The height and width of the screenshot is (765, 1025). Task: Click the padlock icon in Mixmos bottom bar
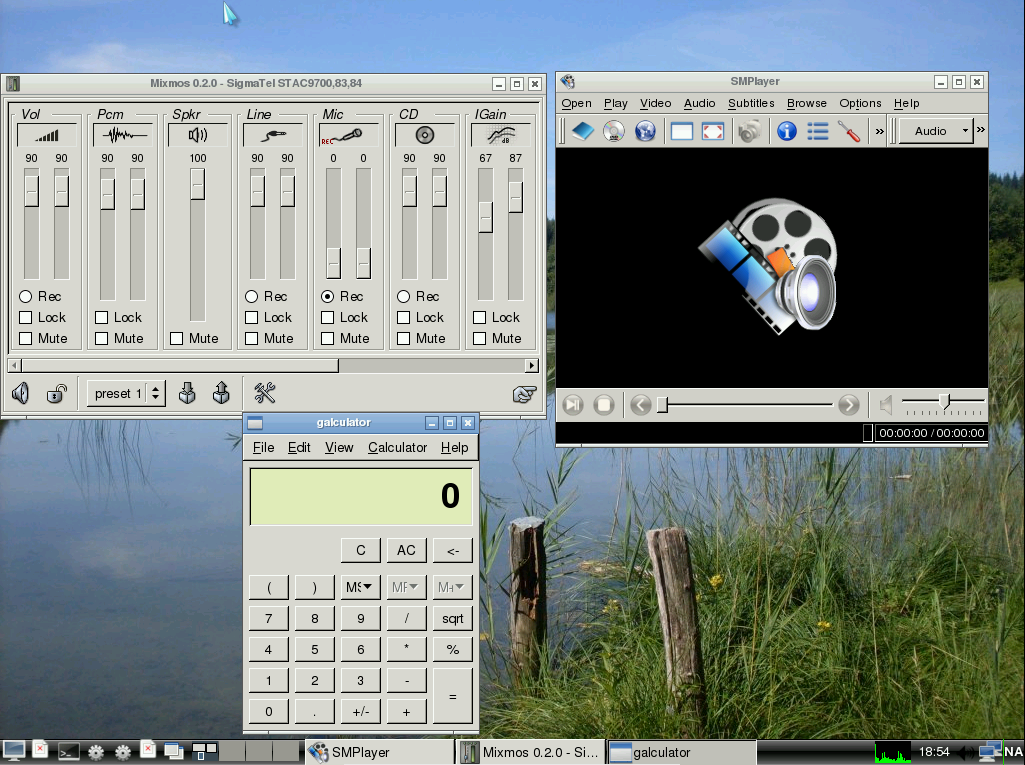coord(57,394)
